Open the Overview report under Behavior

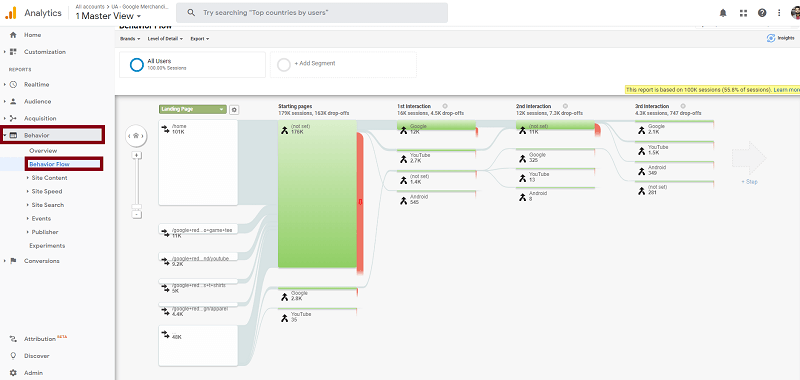coord(43,151)
